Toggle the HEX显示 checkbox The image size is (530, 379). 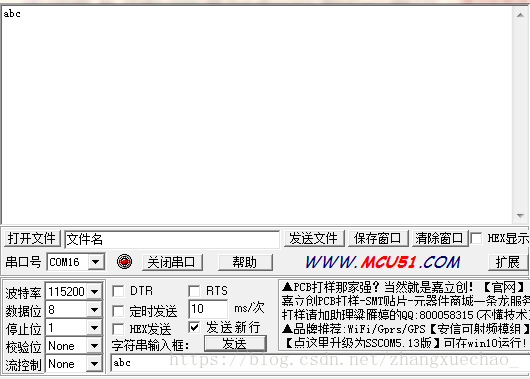tap(476, 238)
